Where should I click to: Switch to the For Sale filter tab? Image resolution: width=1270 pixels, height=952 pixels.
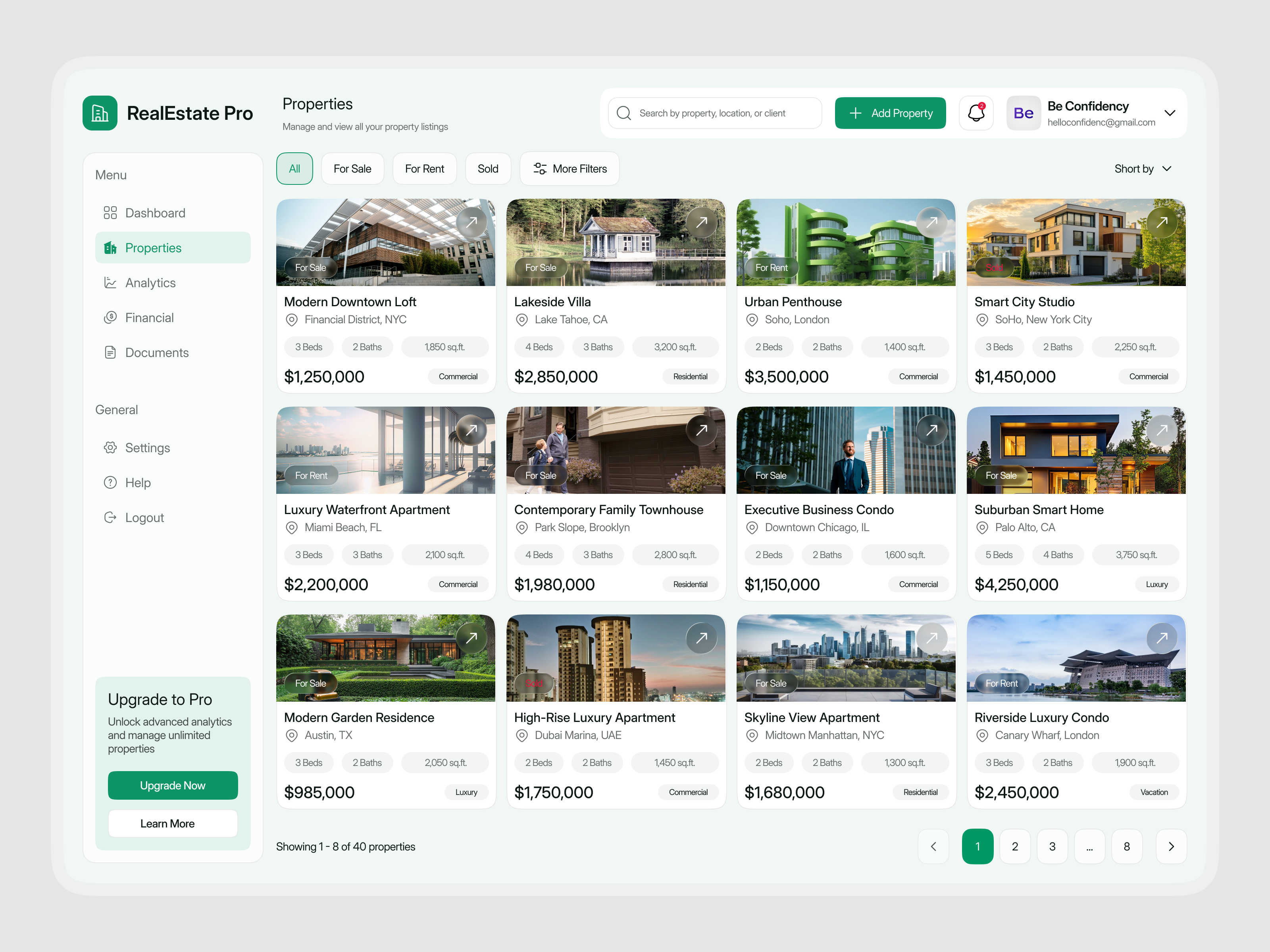(352, 168)
